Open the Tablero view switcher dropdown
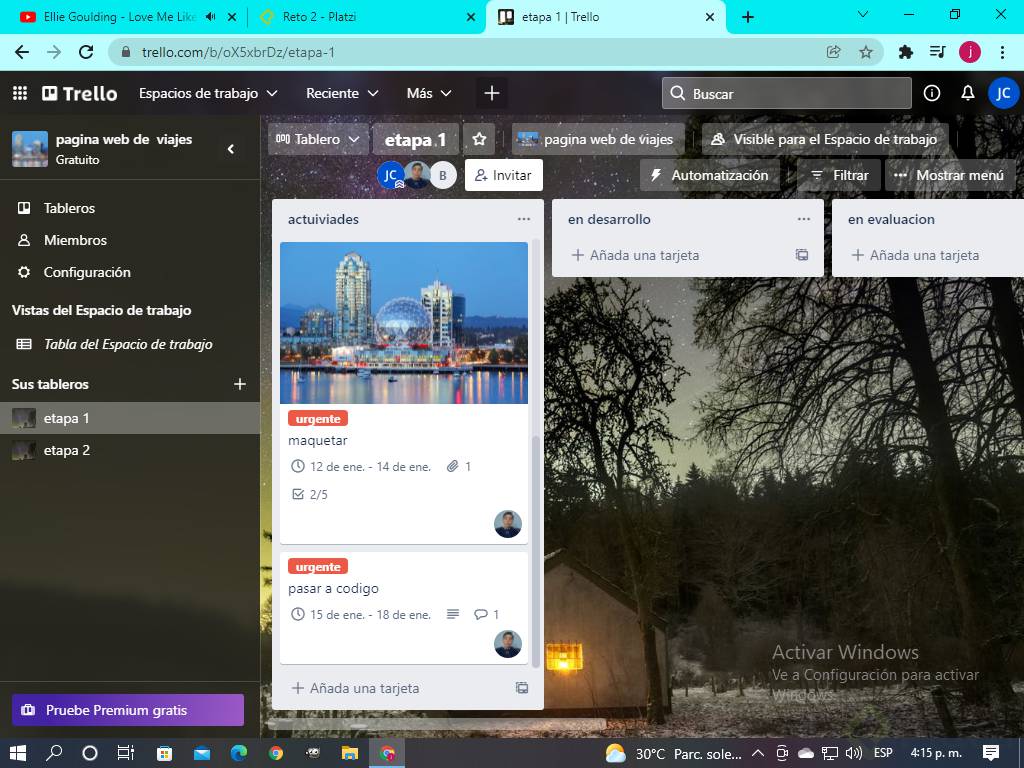Screen dimensions: 1024x768 [318, 139]
